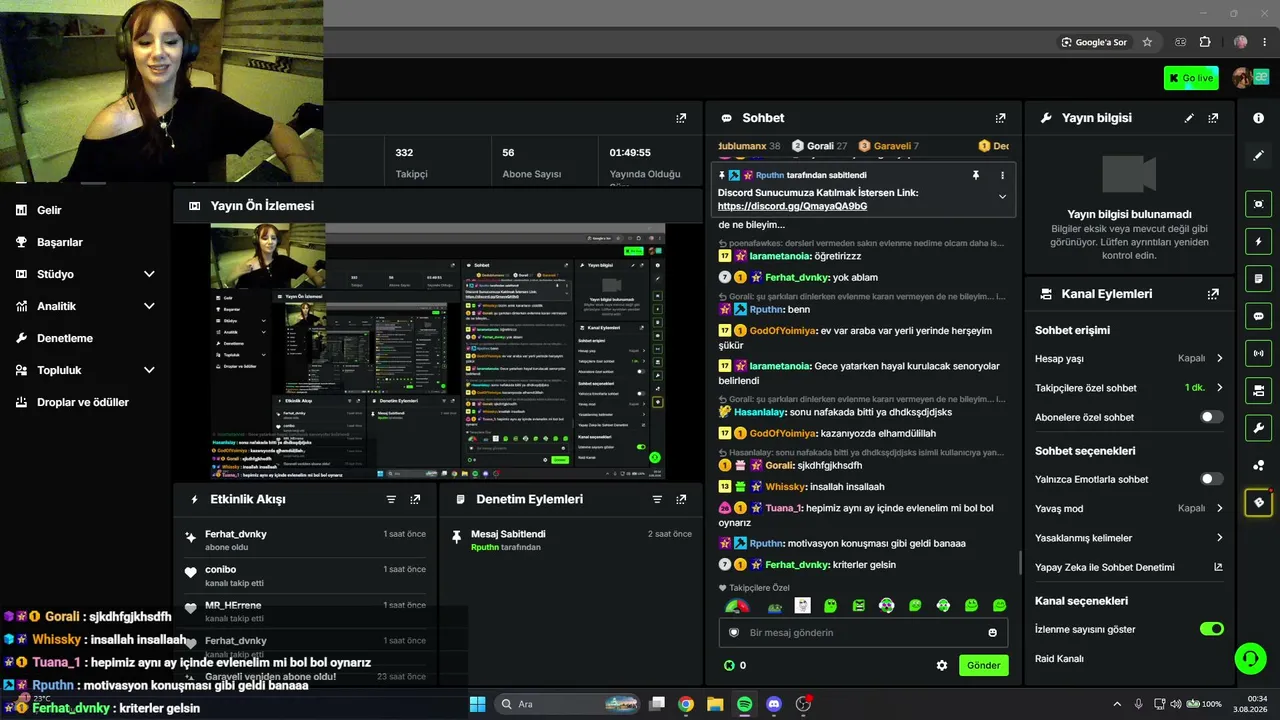Open chat settings gear icon

941,665
